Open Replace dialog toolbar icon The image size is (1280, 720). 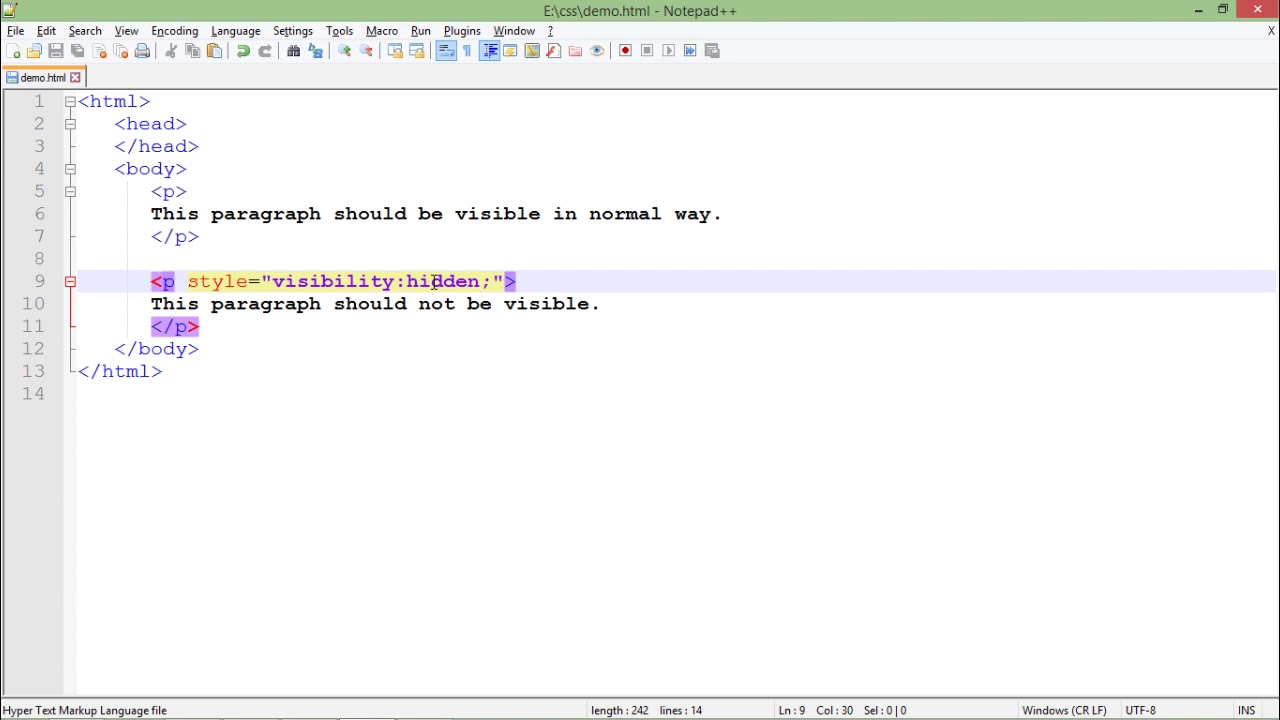pos(315,51)
